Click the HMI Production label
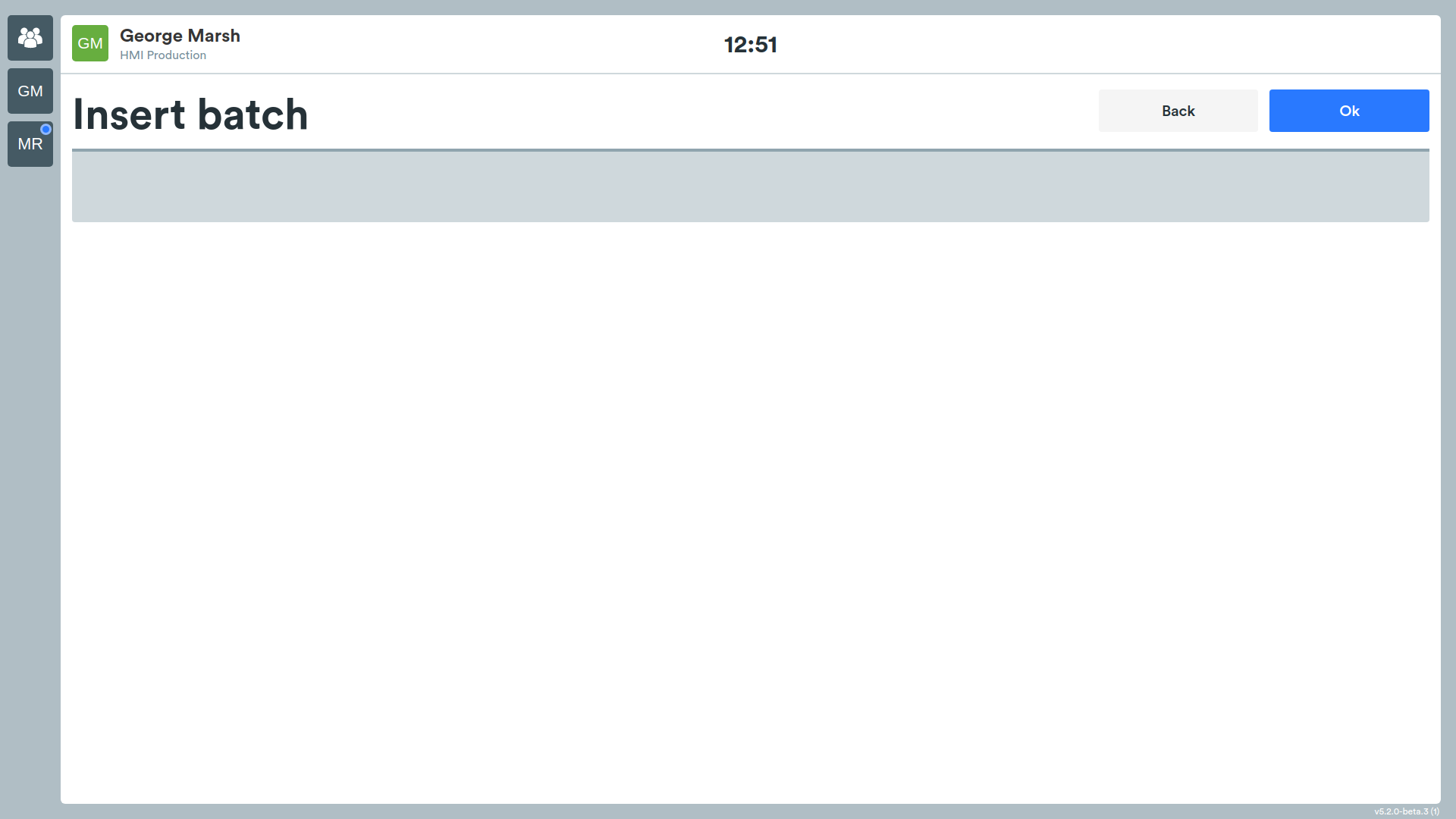Screen dimensions: 1456x819 (163, 55)
